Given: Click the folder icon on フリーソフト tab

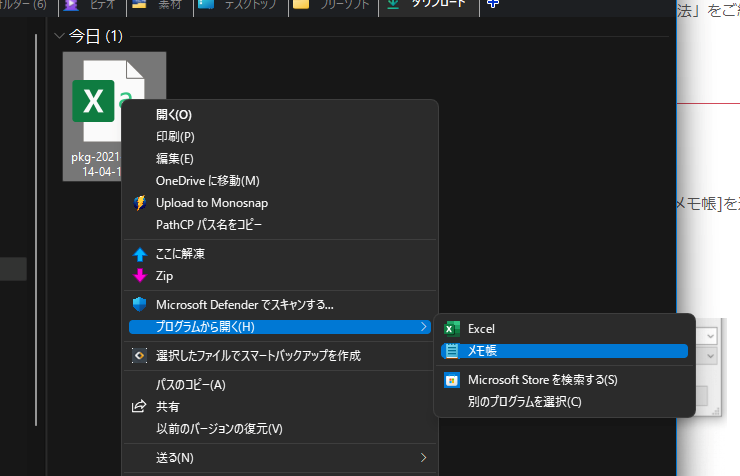Looking at the screenshot, I should (301, 4).
